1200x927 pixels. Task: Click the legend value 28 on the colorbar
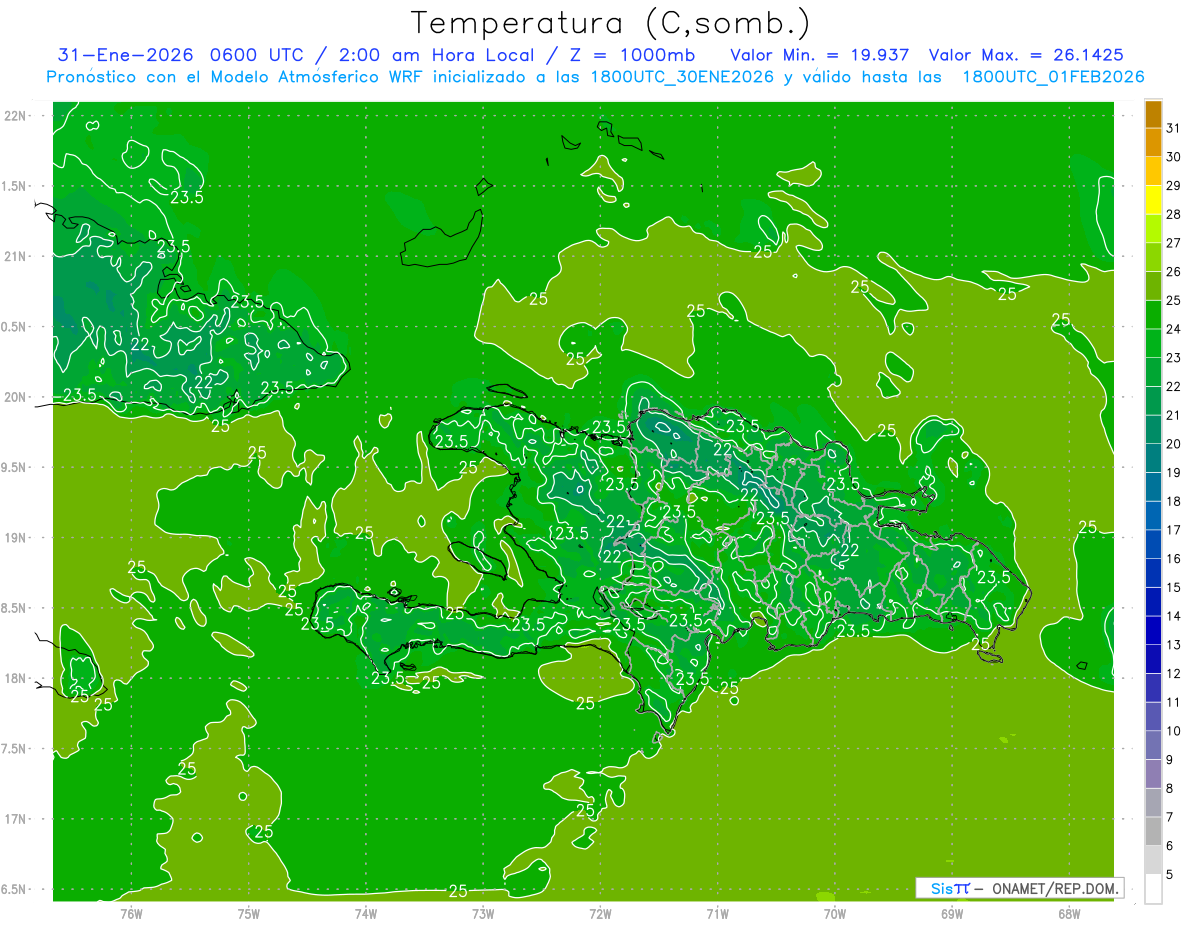pos(1174,214)
